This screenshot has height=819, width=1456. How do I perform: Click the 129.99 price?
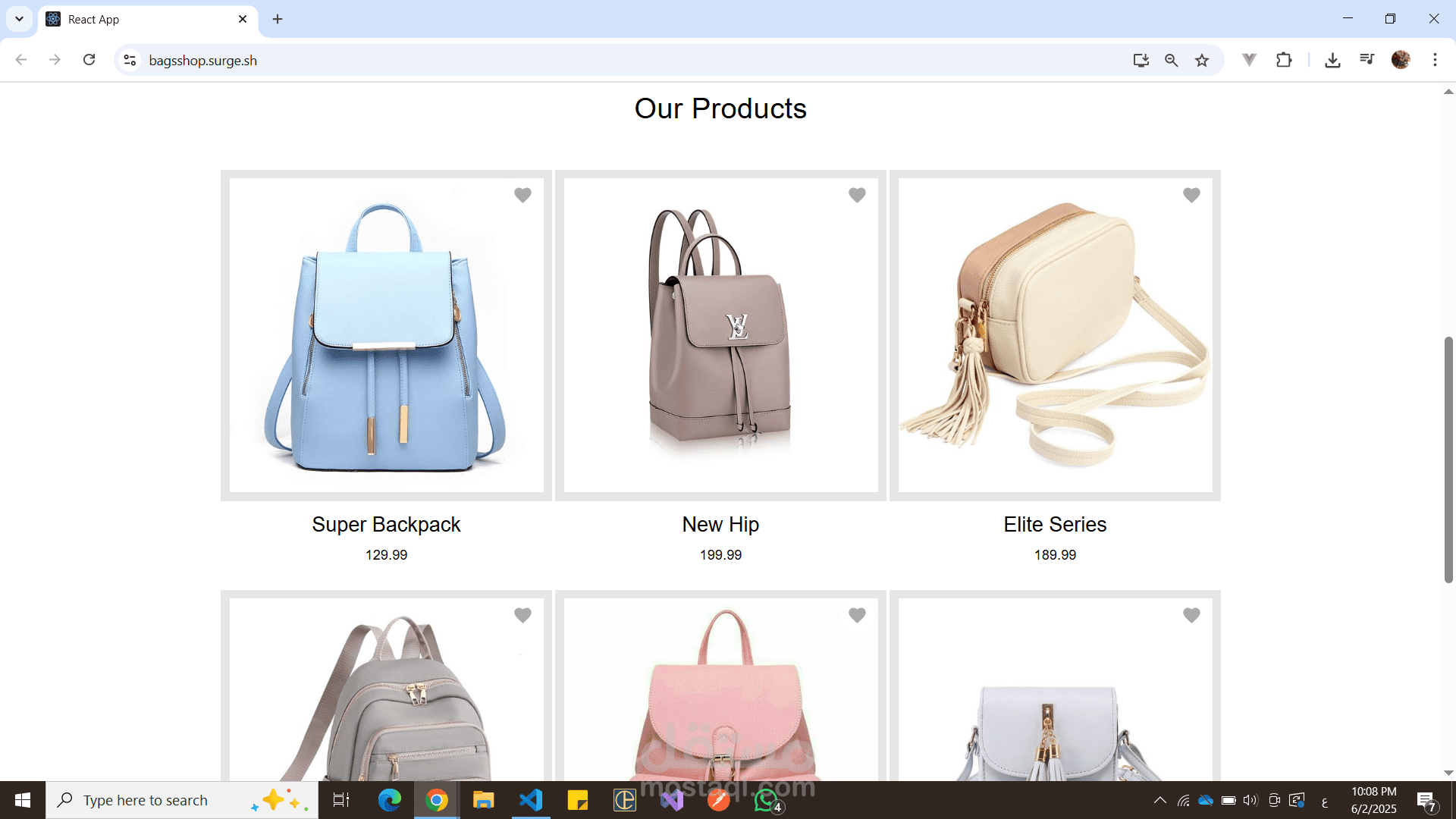[x=386, y=555]
